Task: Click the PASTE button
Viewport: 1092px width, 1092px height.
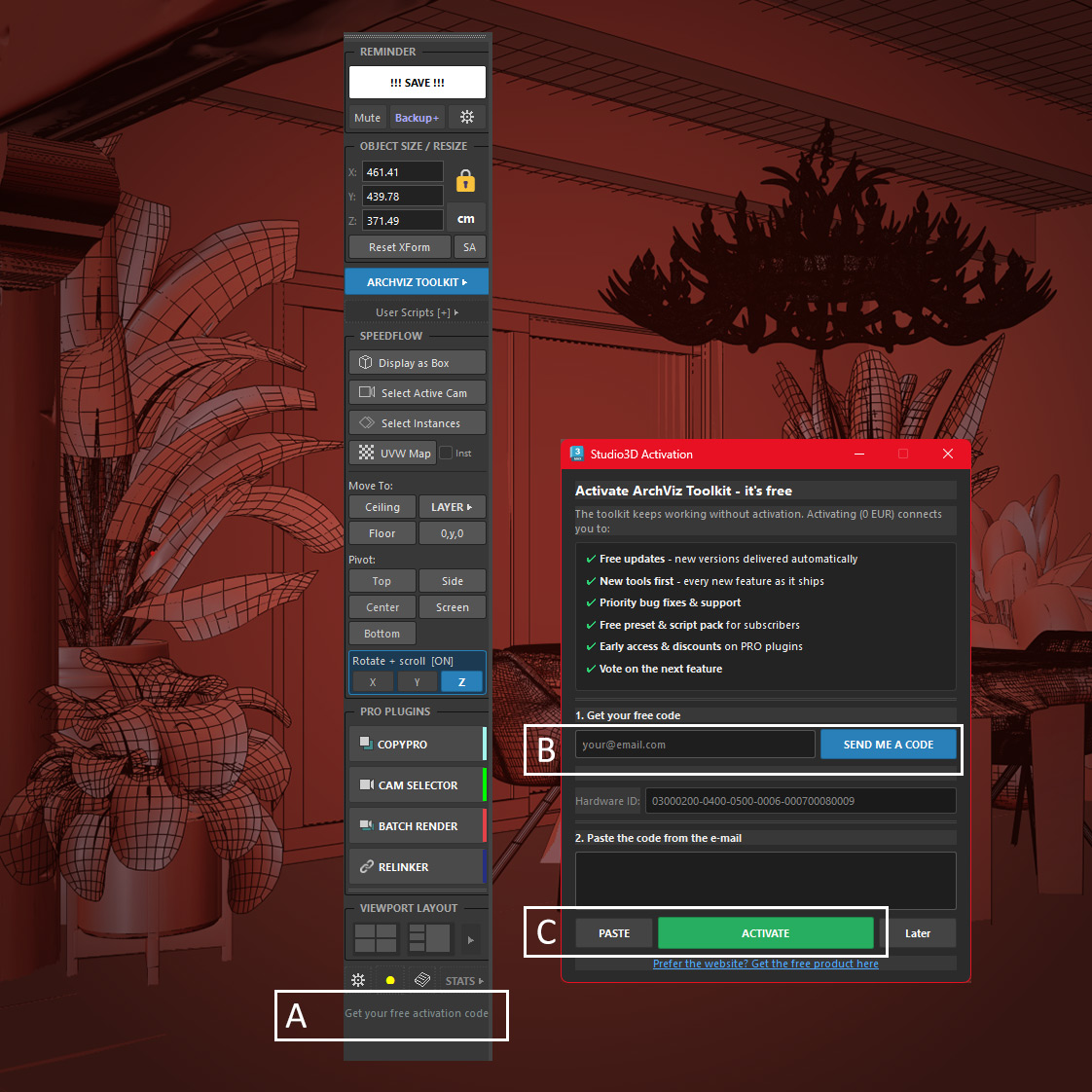Action: pos(613,933)
